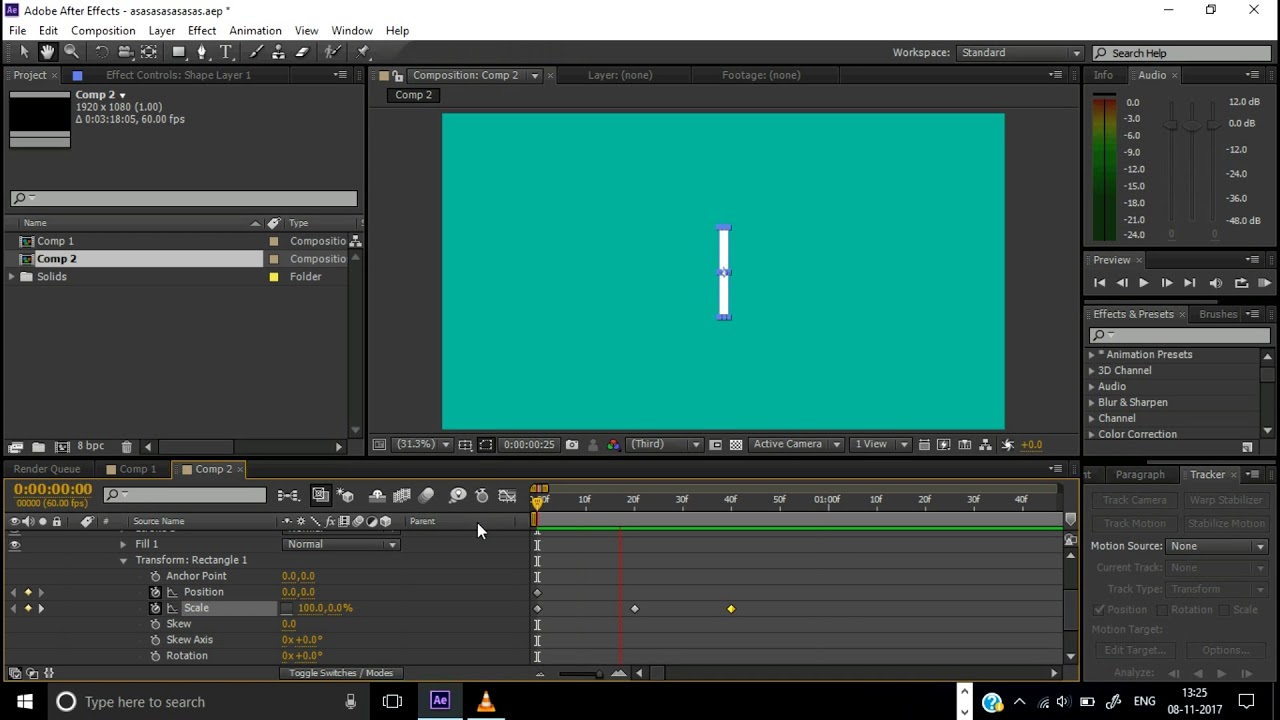This screenshot has width=1280, height=720.
Task: Select the Eraser tool
Action: (x=303, y=52)
